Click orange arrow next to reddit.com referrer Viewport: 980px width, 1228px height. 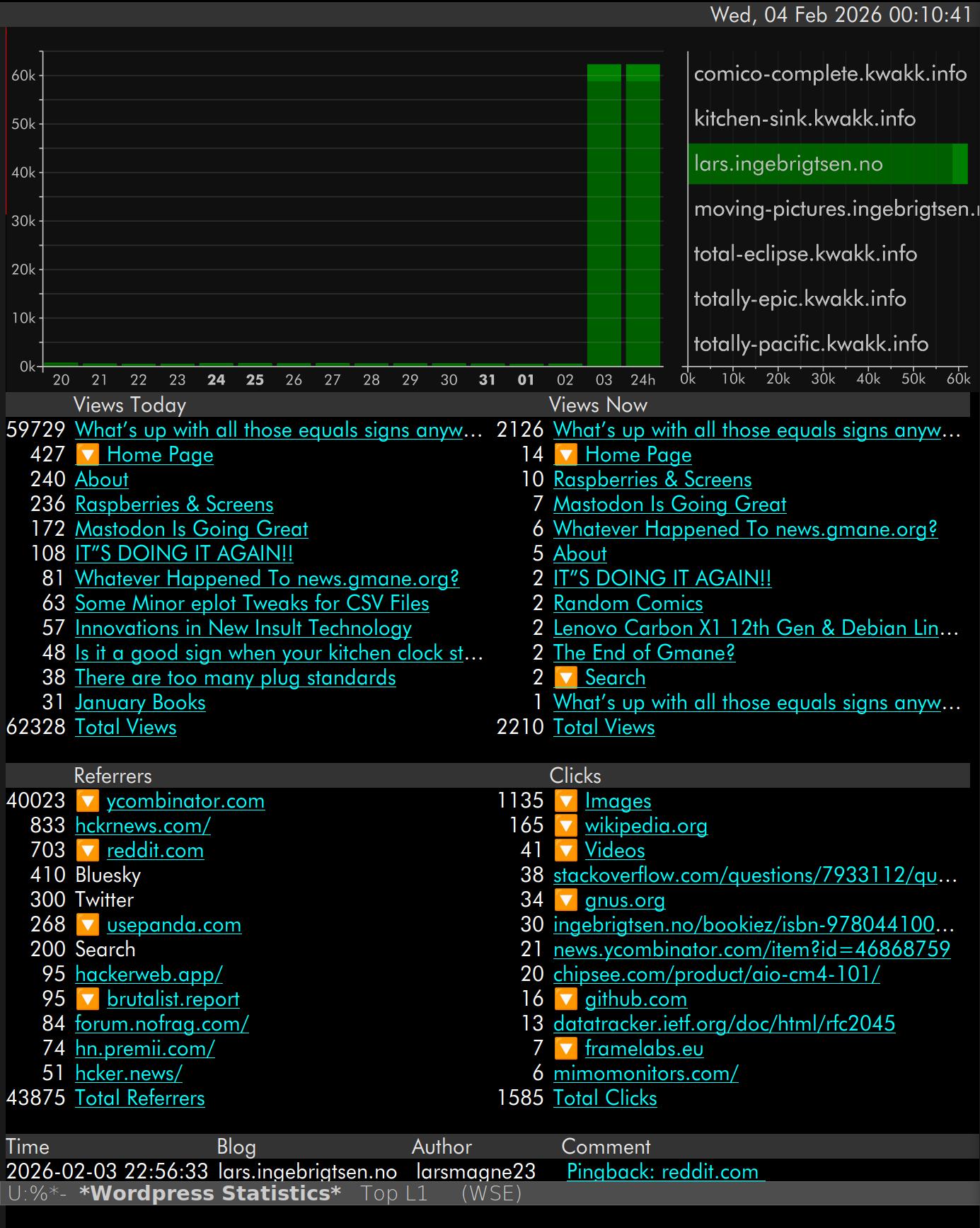87,851
